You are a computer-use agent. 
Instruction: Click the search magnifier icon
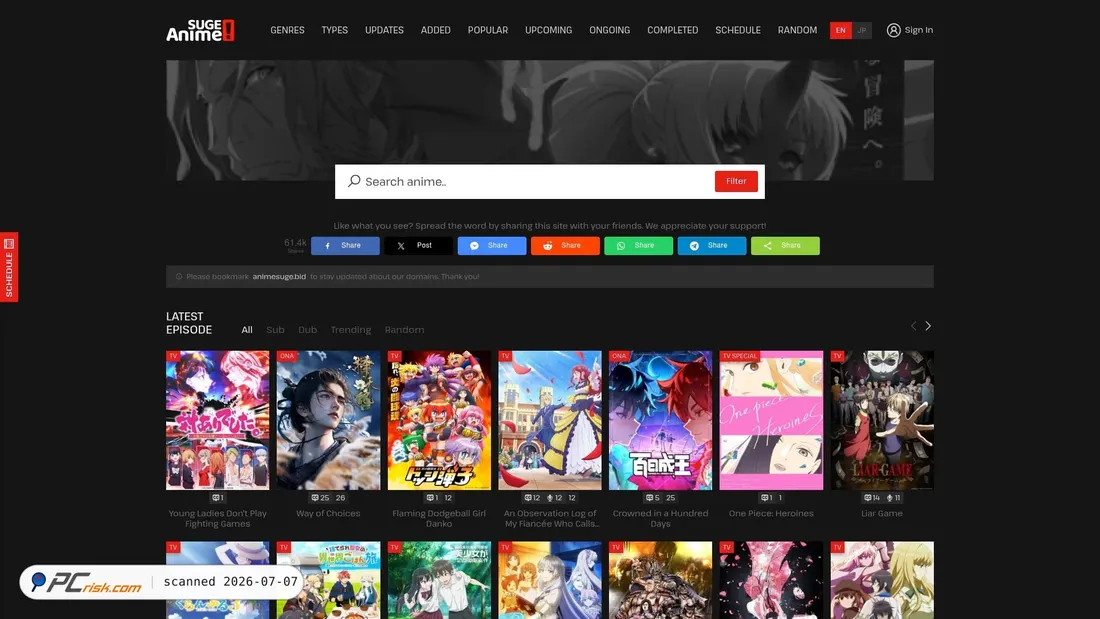[x=354, y=181]
